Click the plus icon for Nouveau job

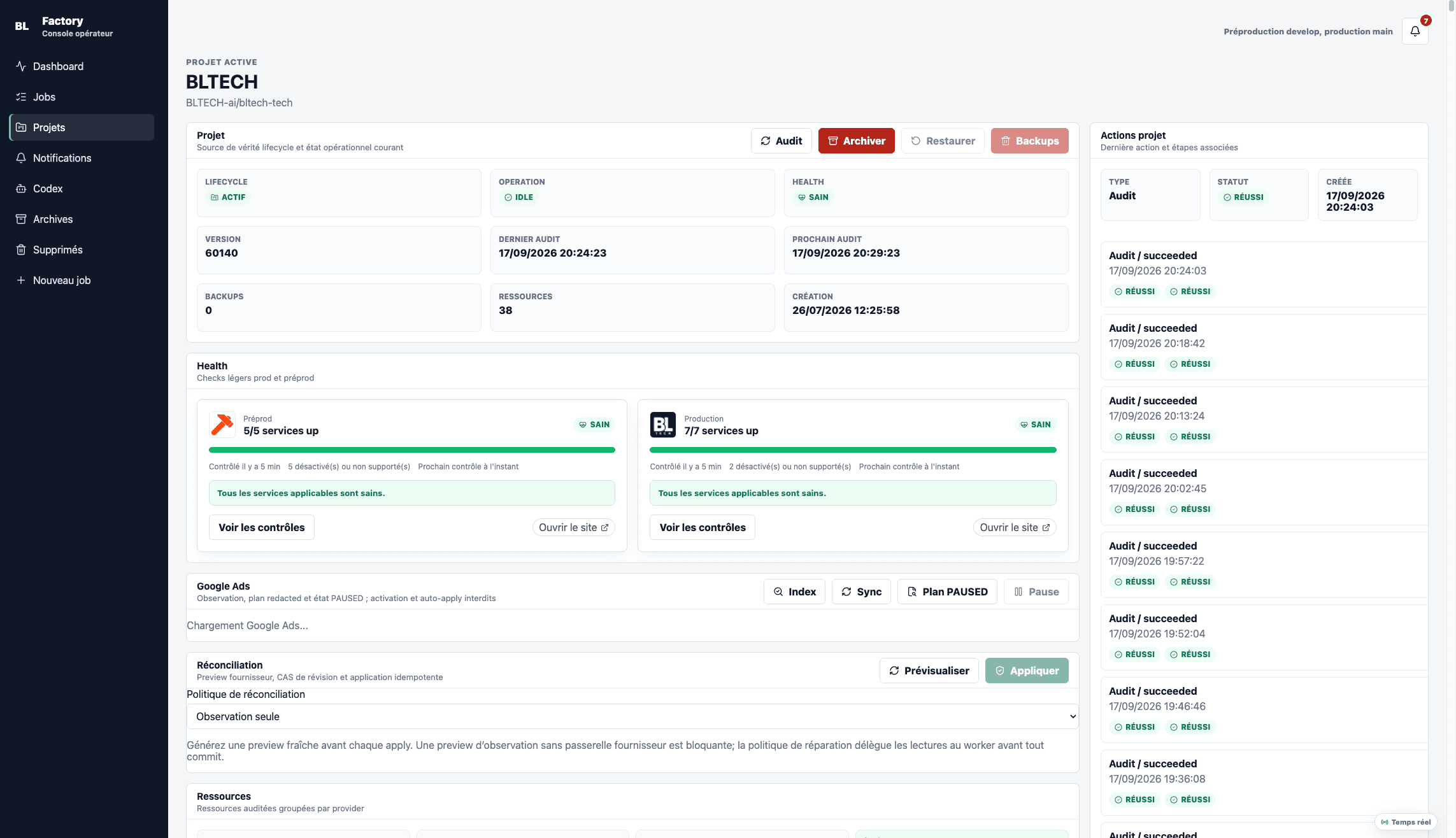click(21, 280)
